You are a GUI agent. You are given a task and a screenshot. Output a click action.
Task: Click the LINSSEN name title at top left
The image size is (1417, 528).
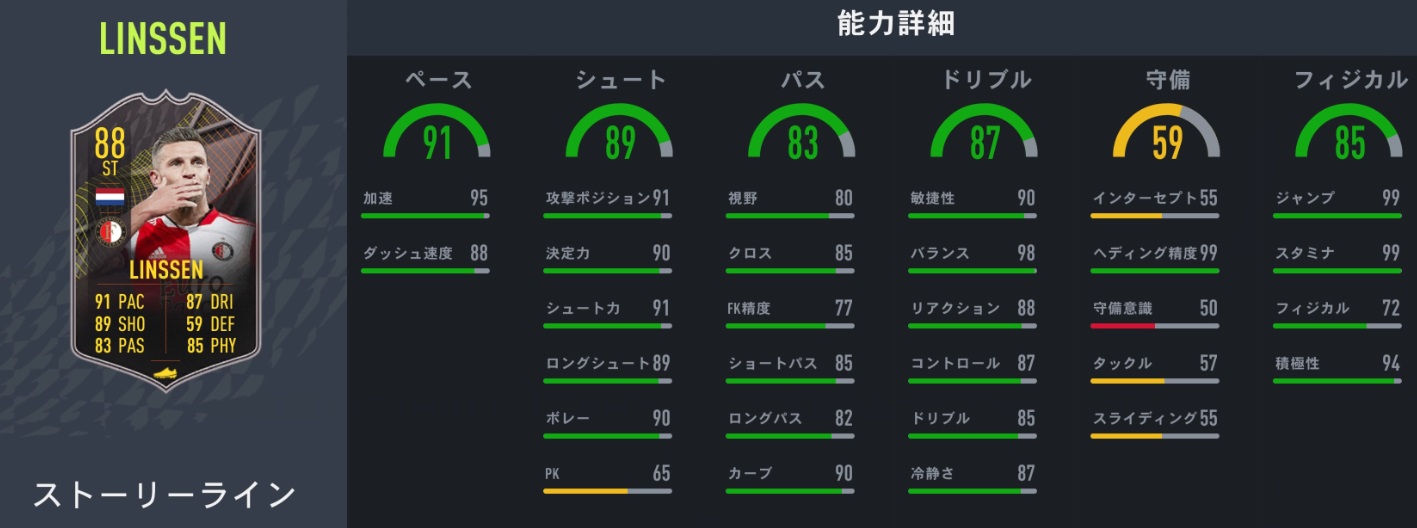(x=163, y=38)
